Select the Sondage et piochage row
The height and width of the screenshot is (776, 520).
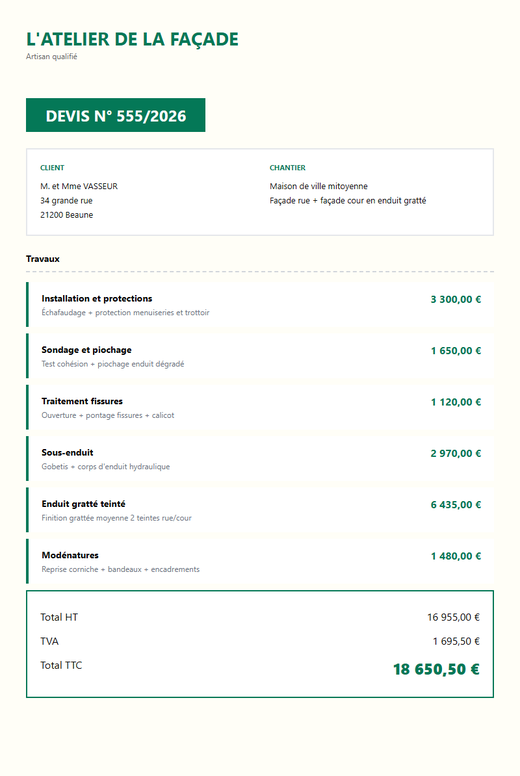(x=260, y=356)
